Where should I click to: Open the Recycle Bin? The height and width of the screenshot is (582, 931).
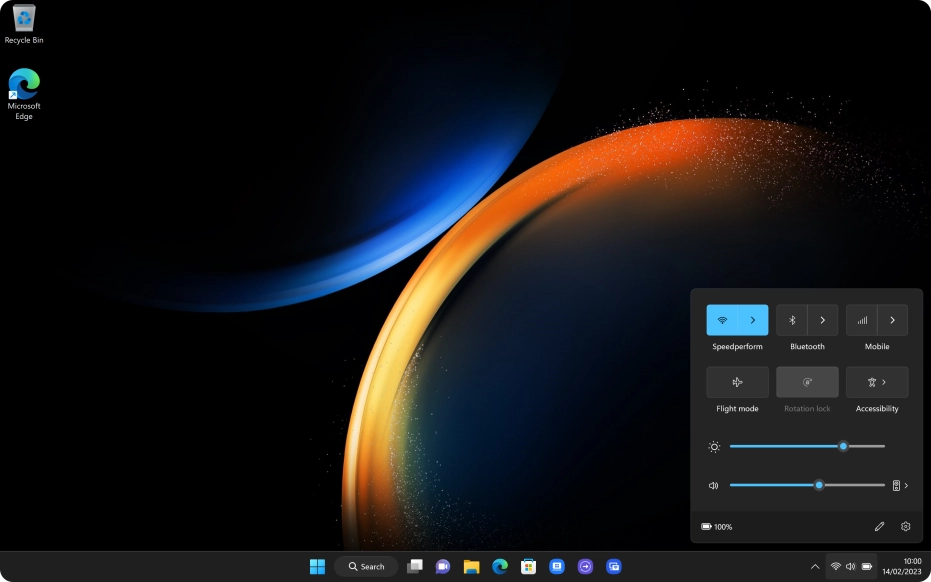22,22
